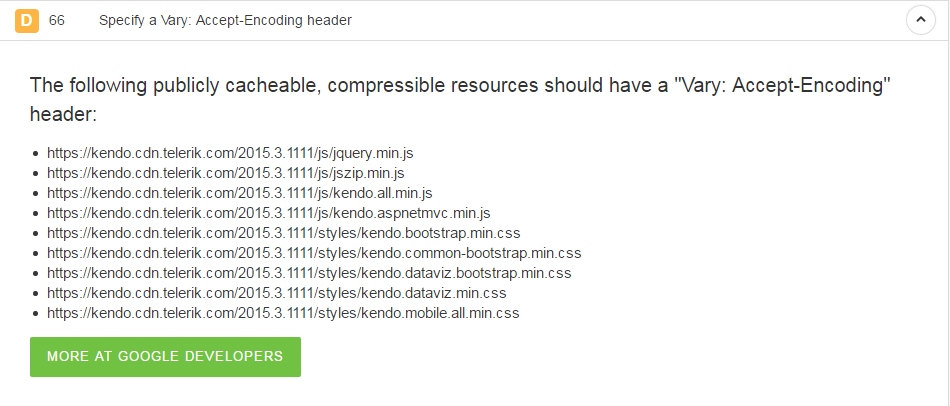Open the kendo.dataviz.bootstrap.min.css link
This screenshot has width=950, height=406.
309,273
